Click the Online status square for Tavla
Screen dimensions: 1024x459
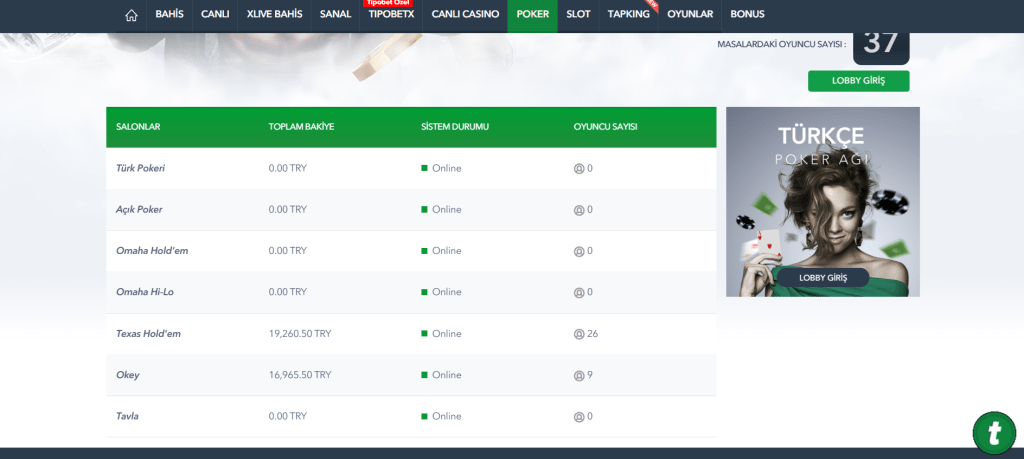click(x=424, y=416)
